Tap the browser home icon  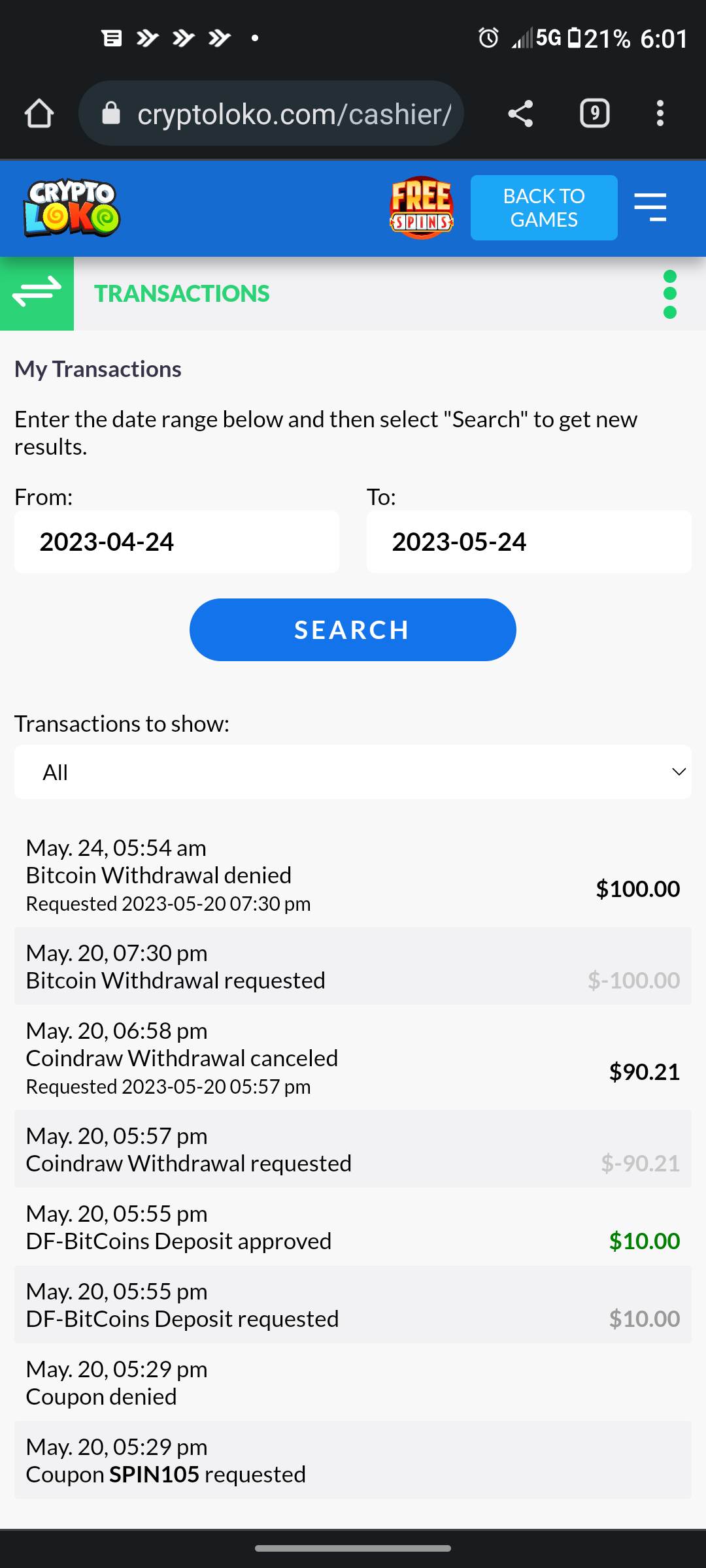(39, 114)
